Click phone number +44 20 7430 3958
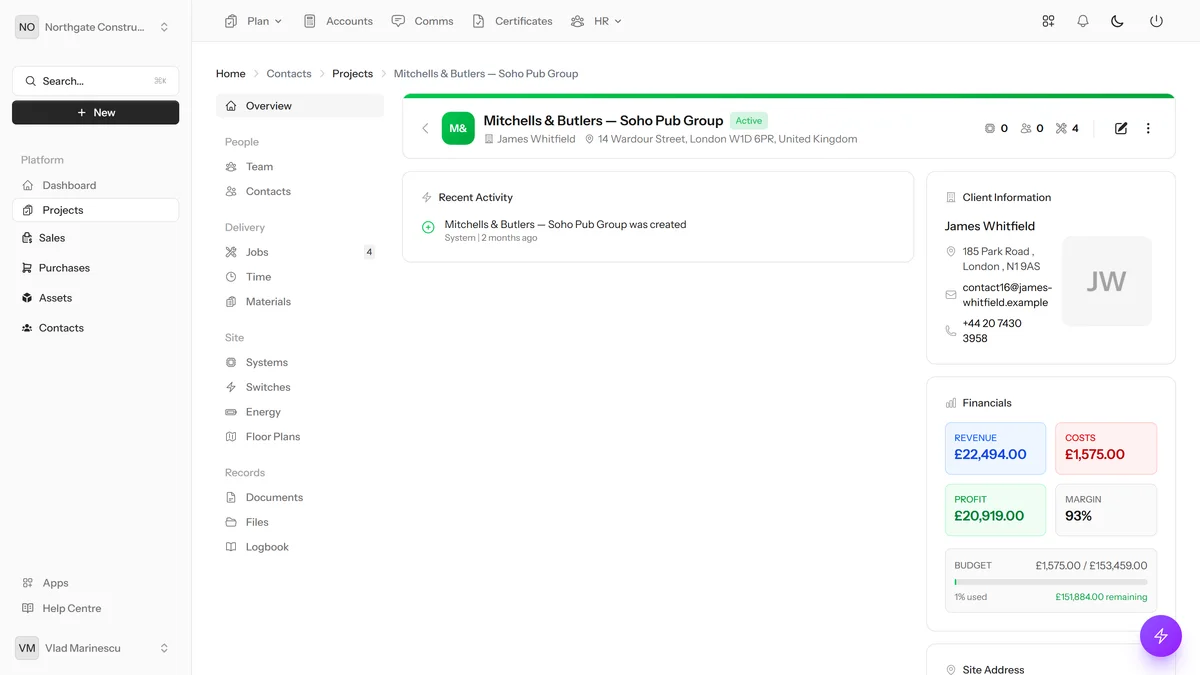 click(992, 331)
